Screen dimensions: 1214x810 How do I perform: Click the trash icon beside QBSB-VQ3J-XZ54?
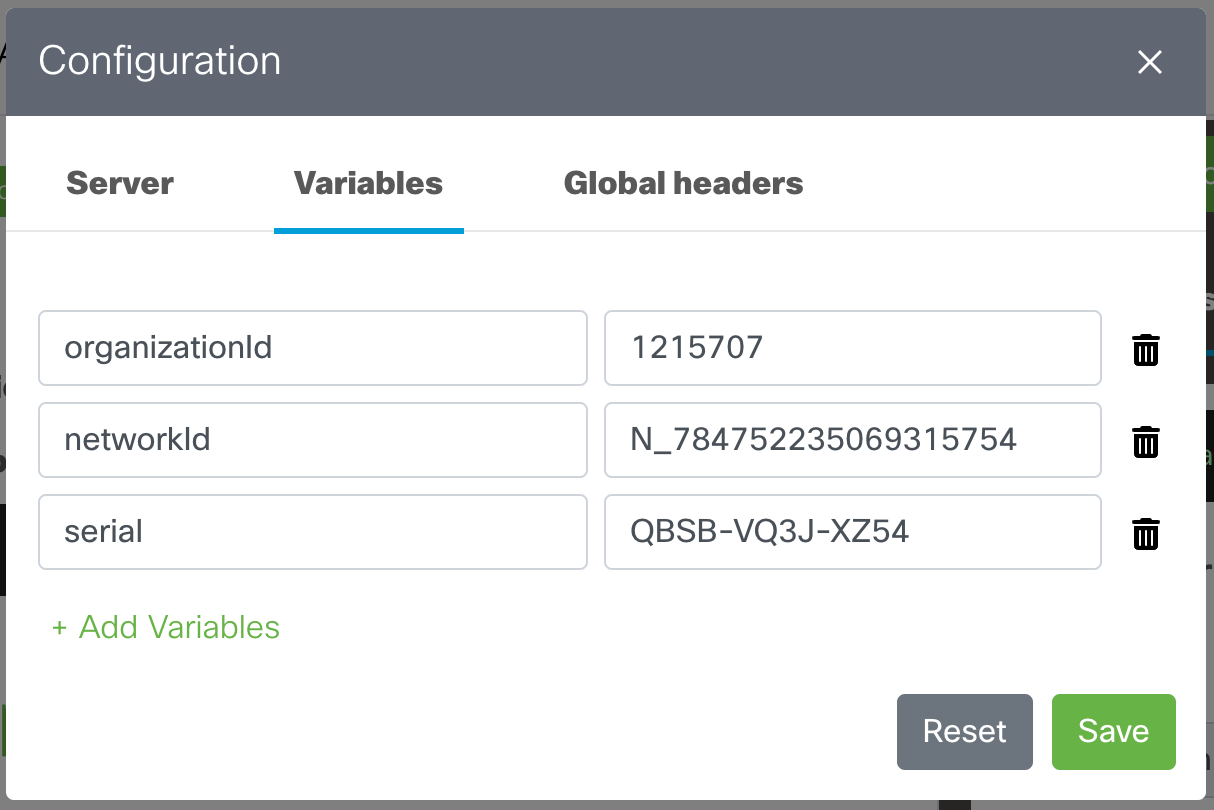tap(1146, 532)
